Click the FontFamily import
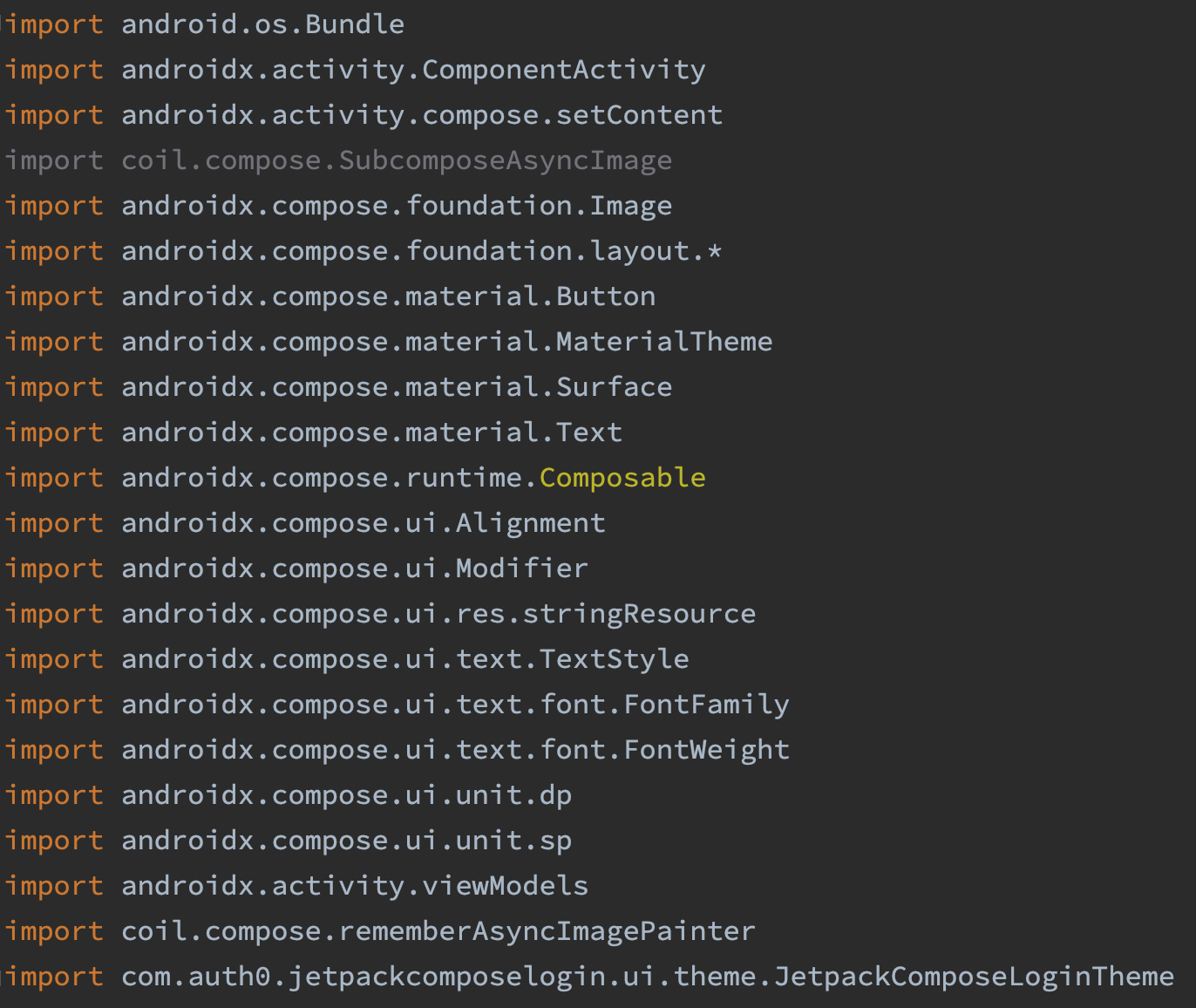This screenshot has width=1196, height=1008. click(x=706, y=705)
